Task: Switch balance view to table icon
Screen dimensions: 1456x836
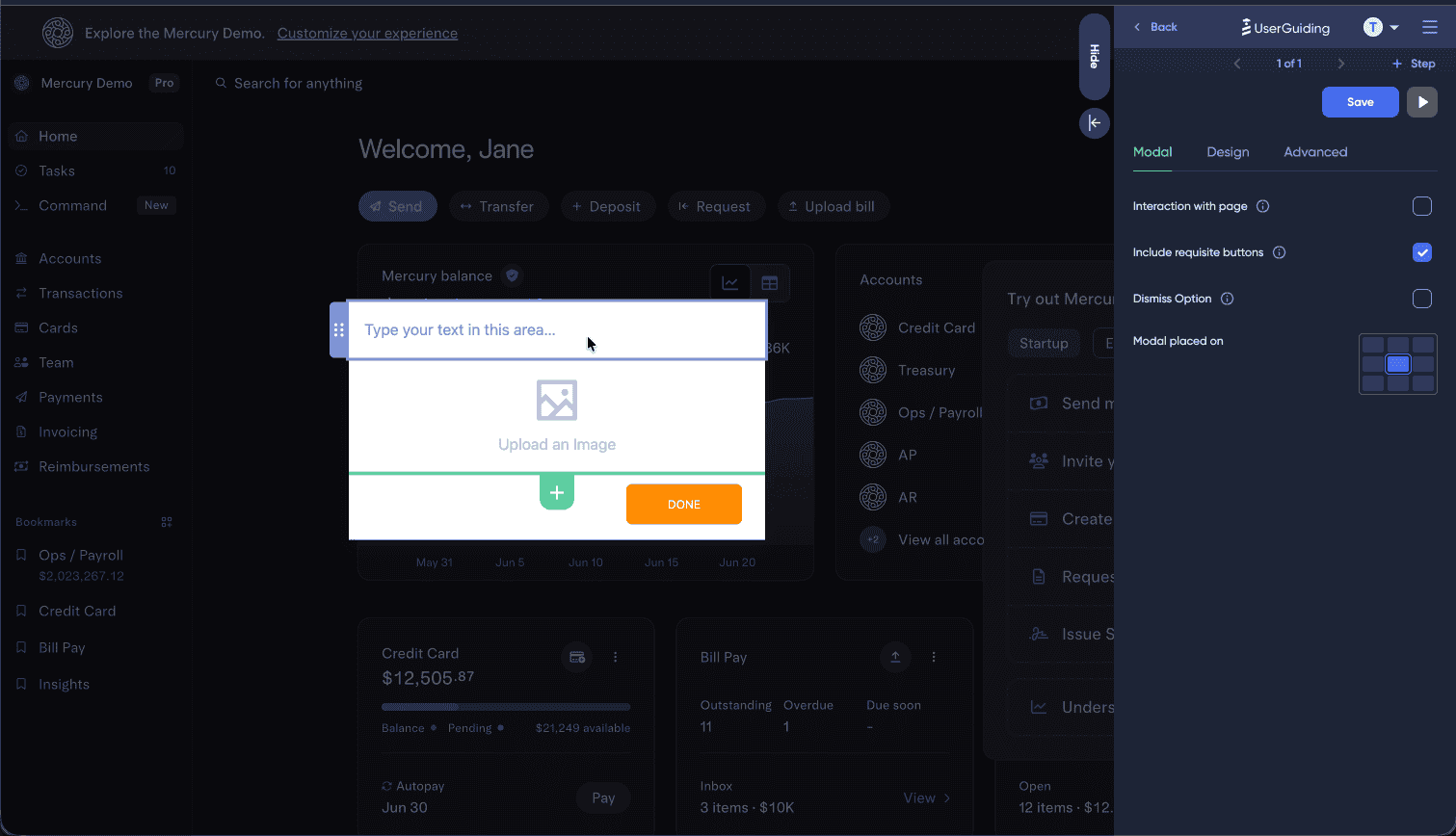Action: [x=770, y=283]
